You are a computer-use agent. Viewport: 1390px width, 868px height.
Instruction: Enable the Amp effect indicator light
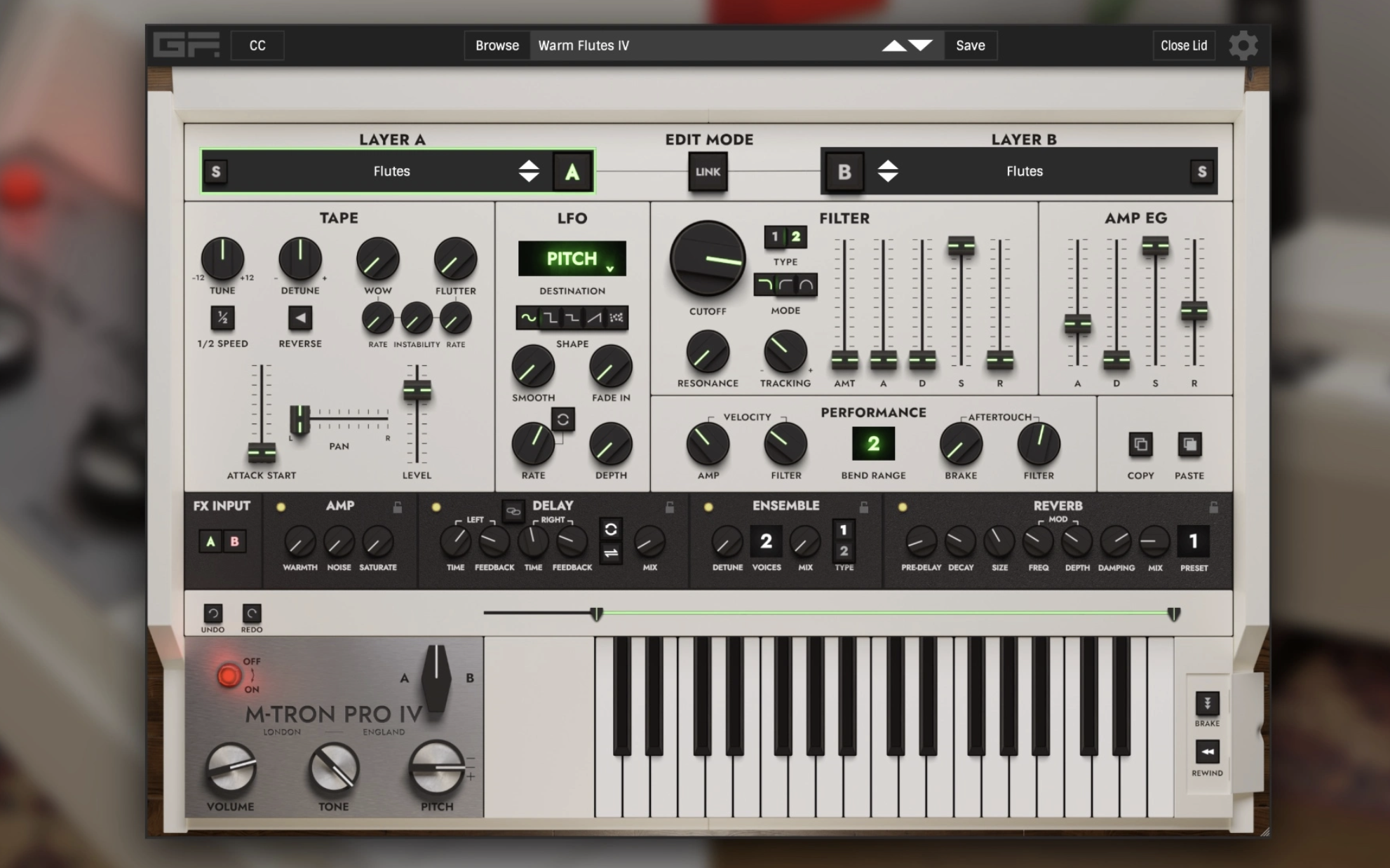pyautogui.click(x=281, y=507)
